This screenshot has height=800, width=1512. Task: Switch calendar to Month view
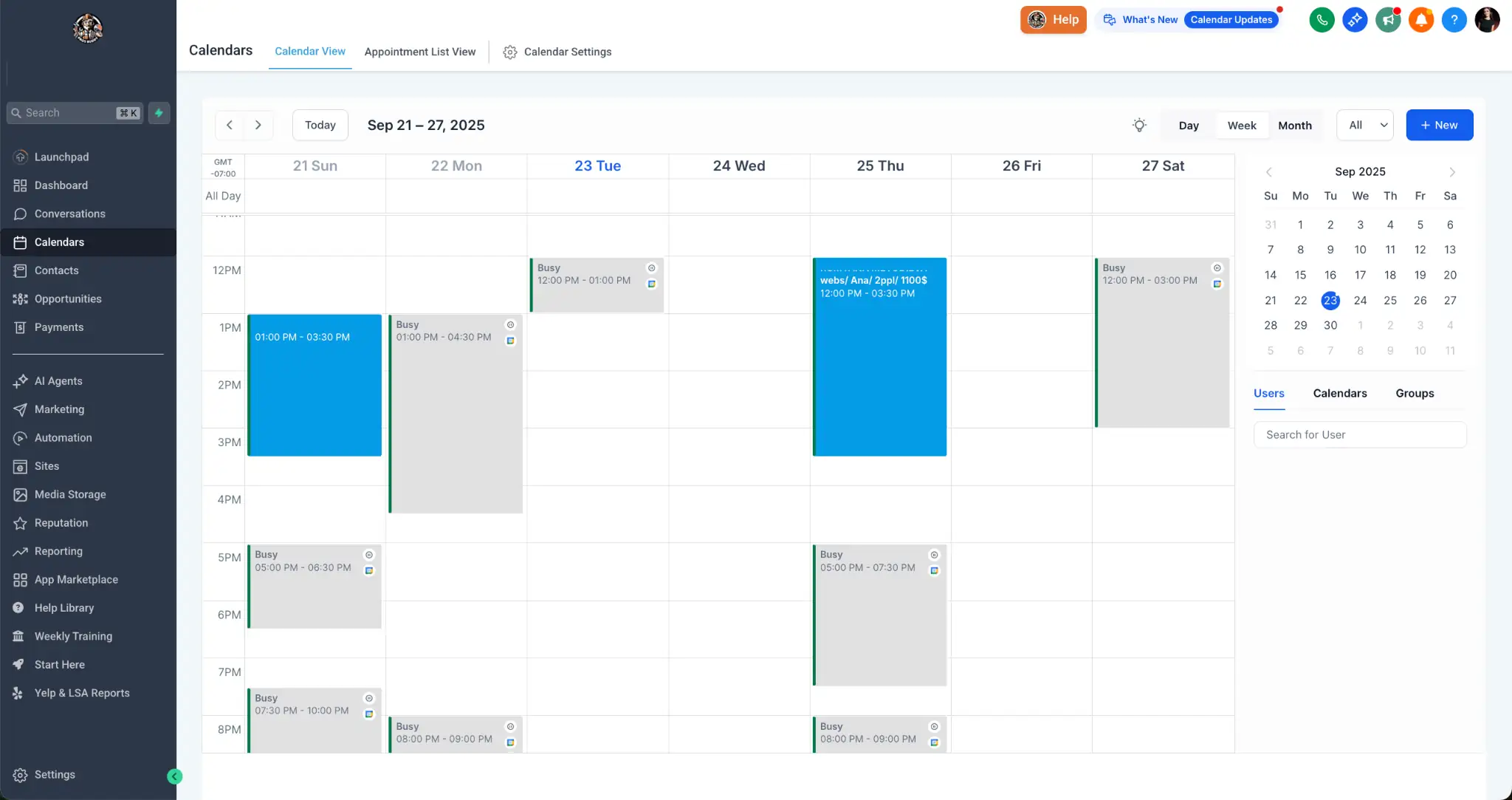point(1294,126)
